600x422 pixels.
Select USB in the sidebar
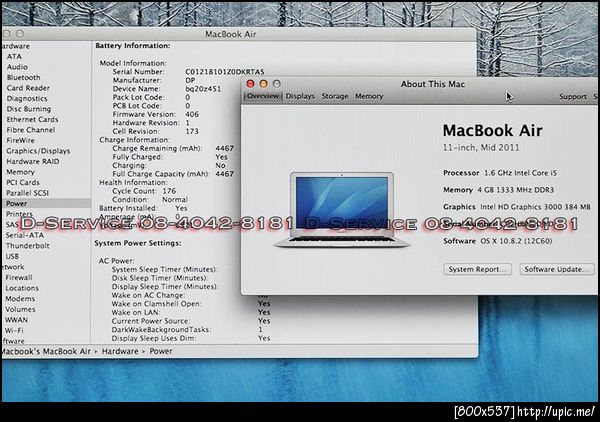(x=12, y=256)
